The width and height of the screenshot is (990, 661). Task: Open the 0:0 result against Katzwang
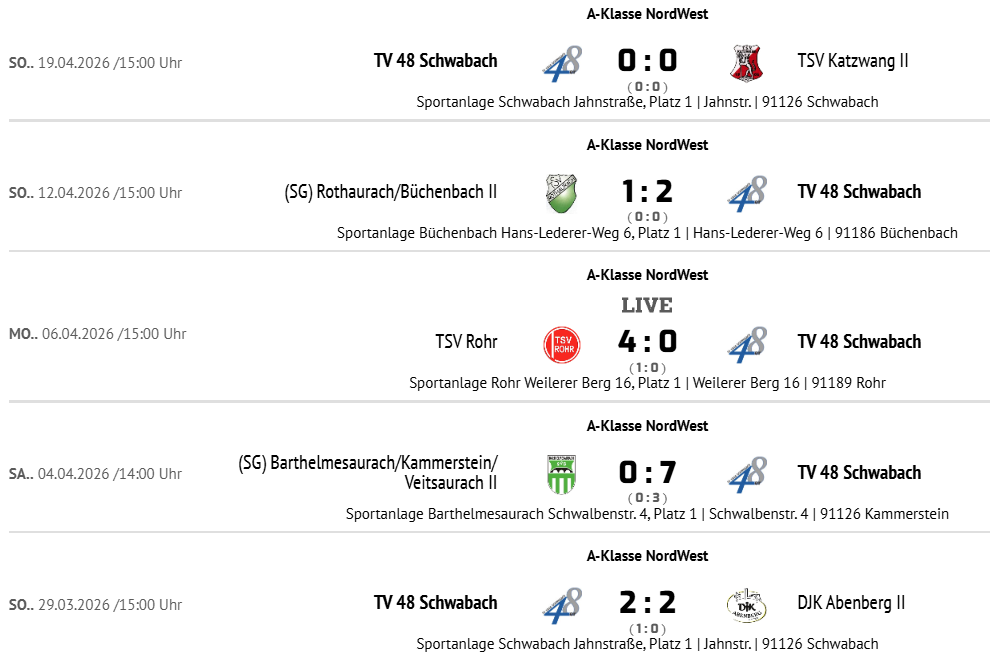click(x=647, y=62)
